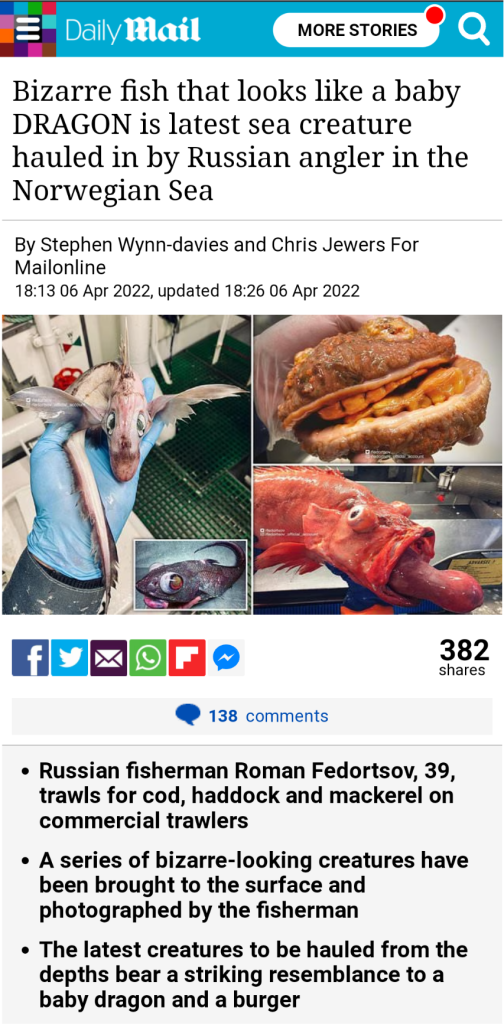Screen dimensions: 504x1024
Task: Share via Facebook Messenger icon
Action: pos(226,658)
